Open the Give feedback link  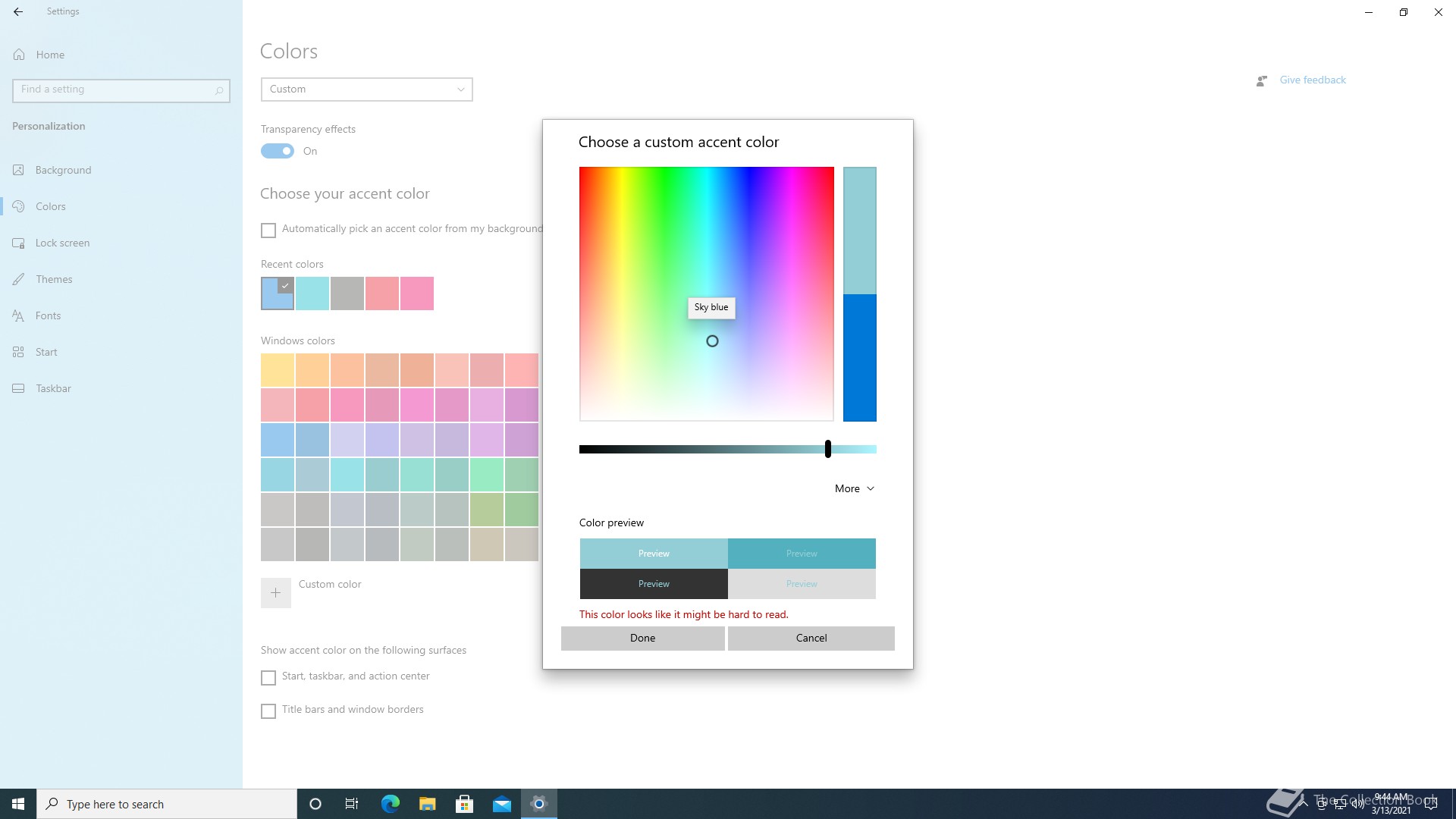click(x=1312, y=80)
